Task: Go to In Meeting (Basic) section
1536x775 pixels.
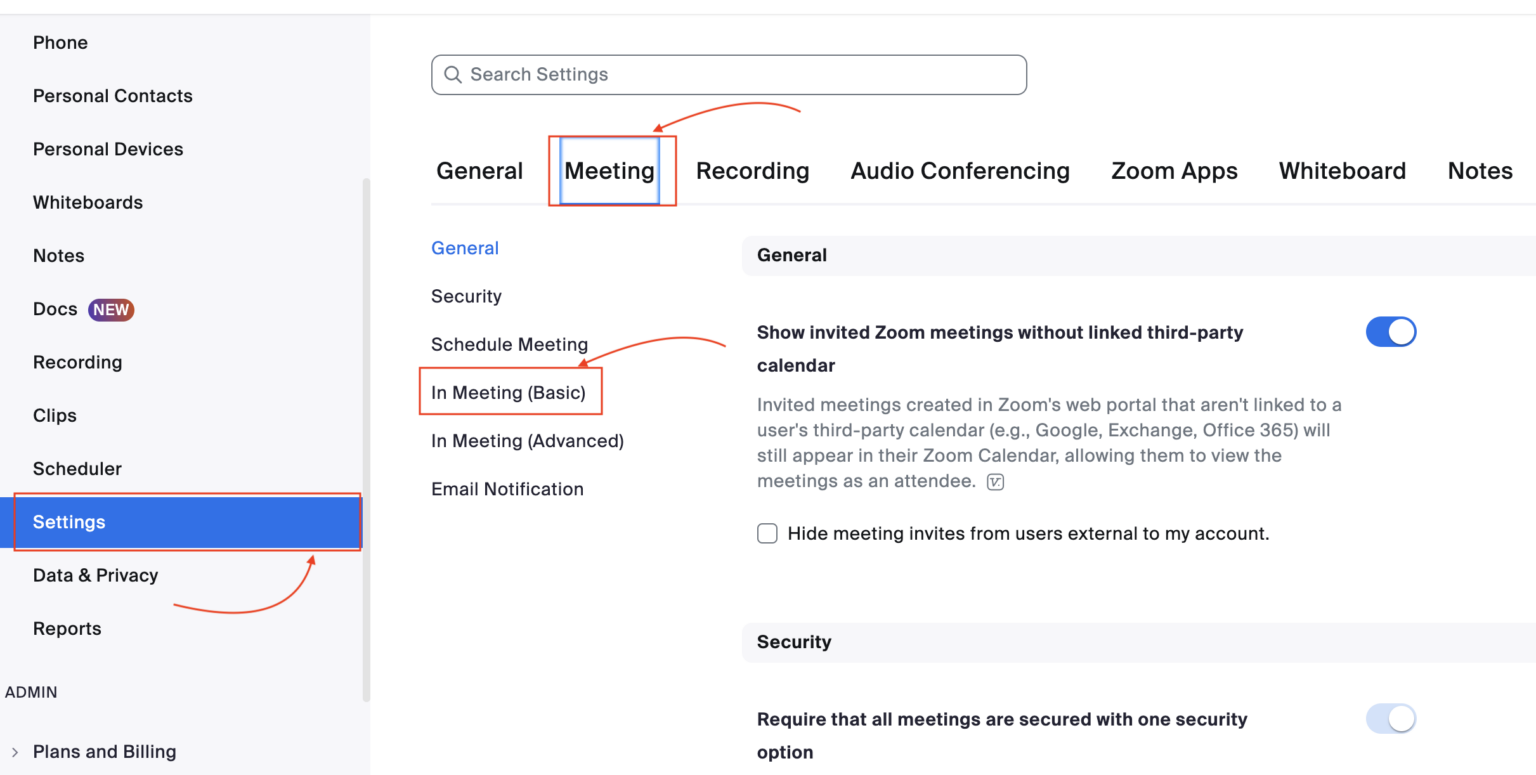Action: (508, 393)
